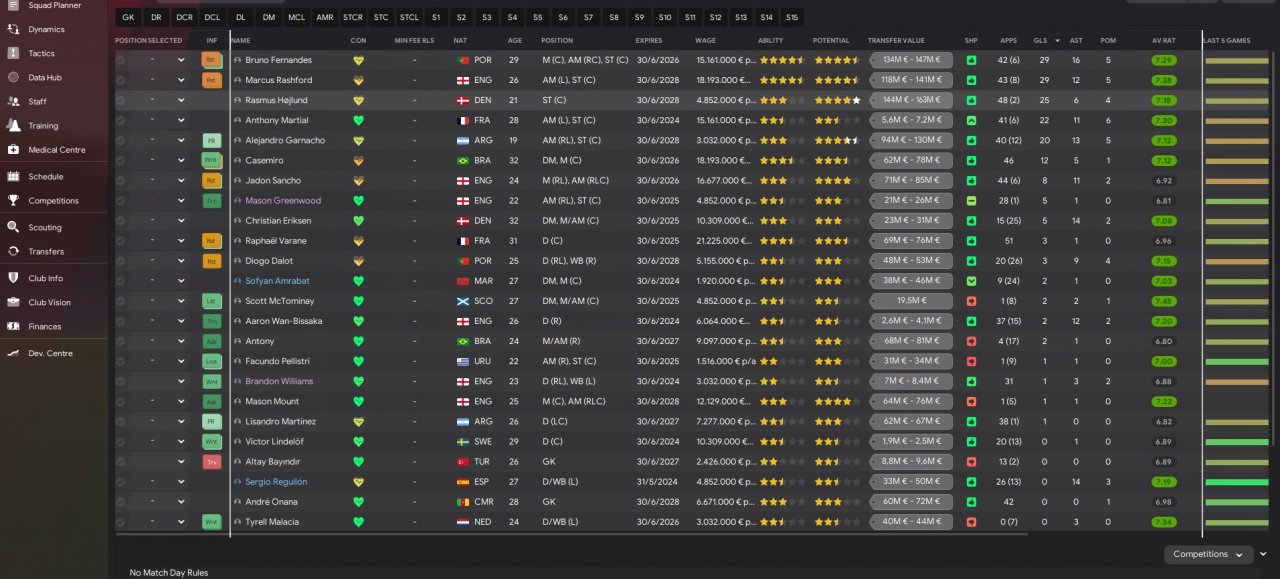The height and width of the screenshot is (579, 1280).
Task: Go to the Staff section
Action: (x=37, y=101)
